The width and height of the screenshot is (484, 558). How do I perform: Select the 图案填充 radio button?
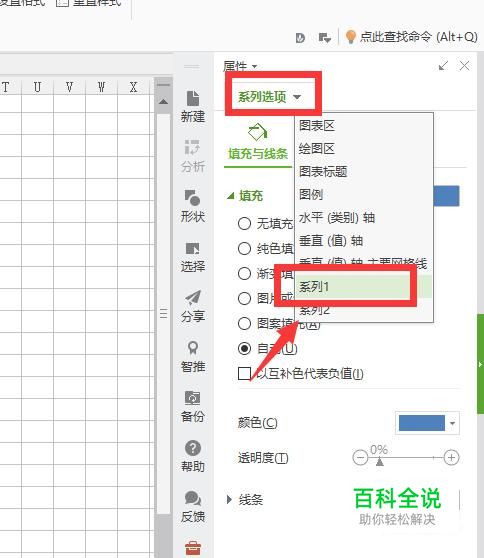tap(244, 323)
